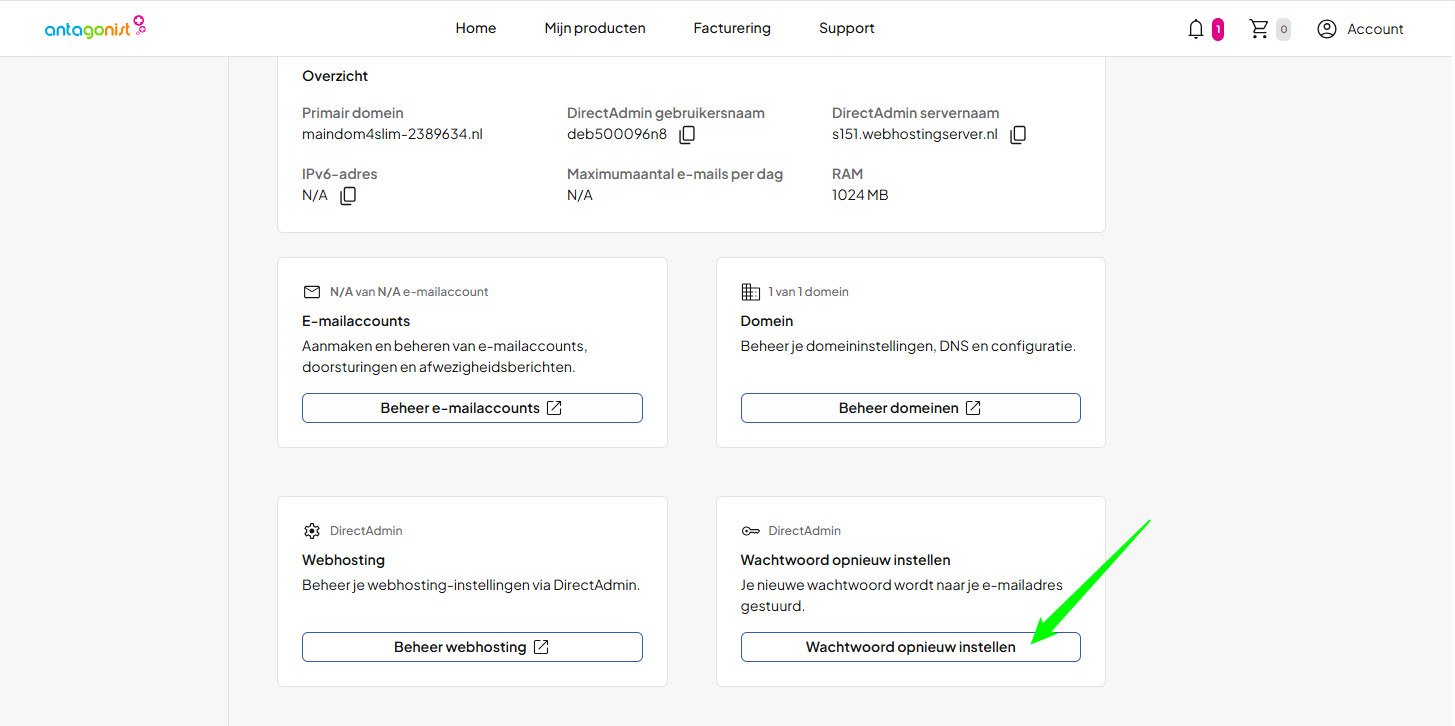Click the primary domain maindom4slim-2389634.nl text

(x=392, y=134)
